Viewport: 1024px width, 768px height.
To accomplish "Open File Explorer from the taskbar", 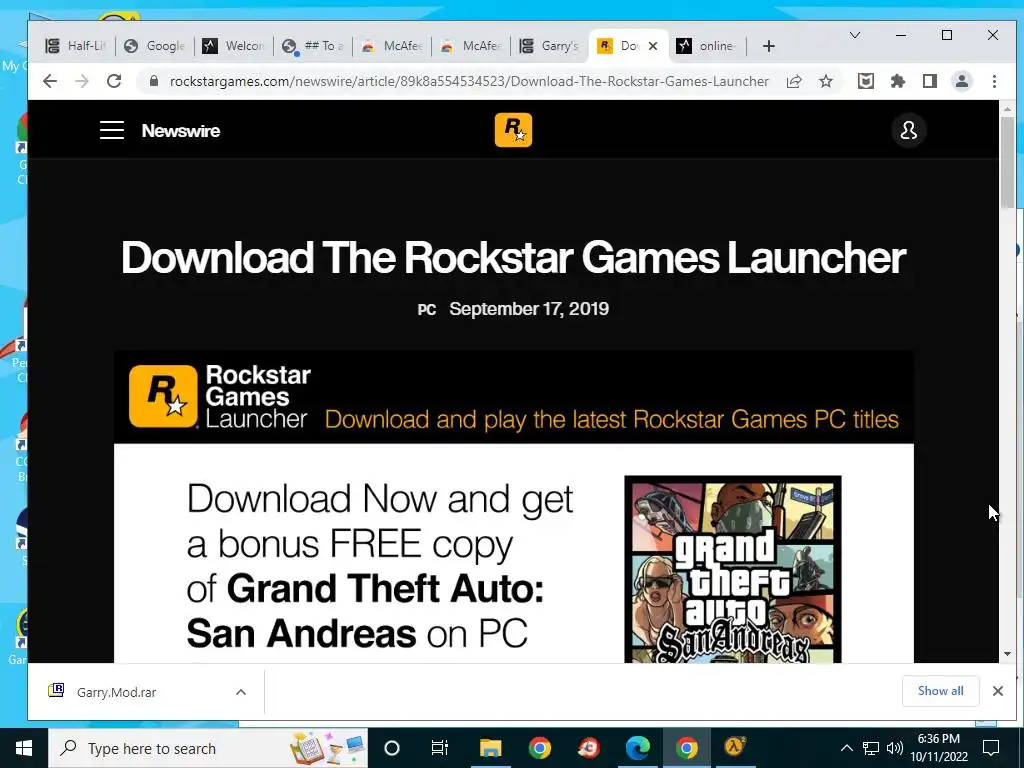I will tap(490, 748).
